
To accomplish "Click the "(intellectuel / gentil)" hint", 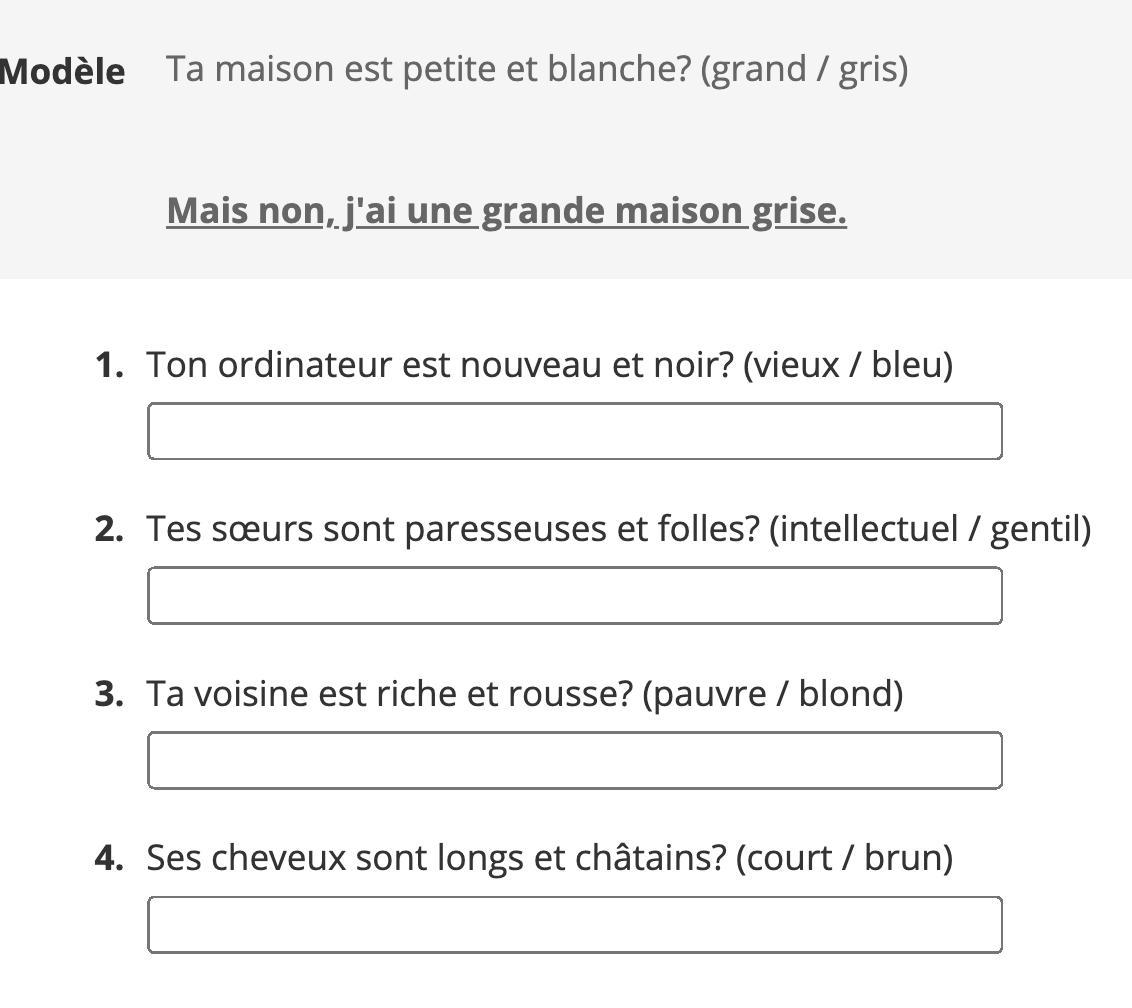I will click(930, 529).
